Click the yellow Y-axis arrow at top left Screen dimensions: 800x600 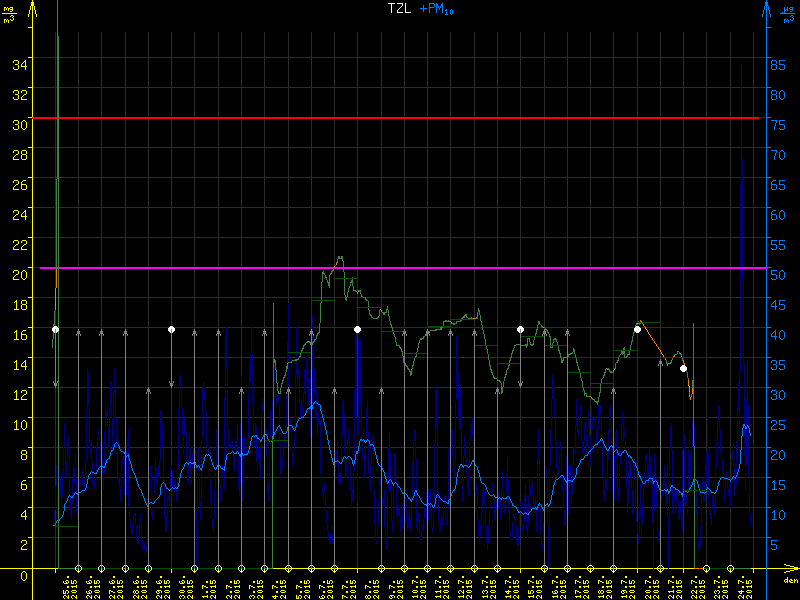32,10
